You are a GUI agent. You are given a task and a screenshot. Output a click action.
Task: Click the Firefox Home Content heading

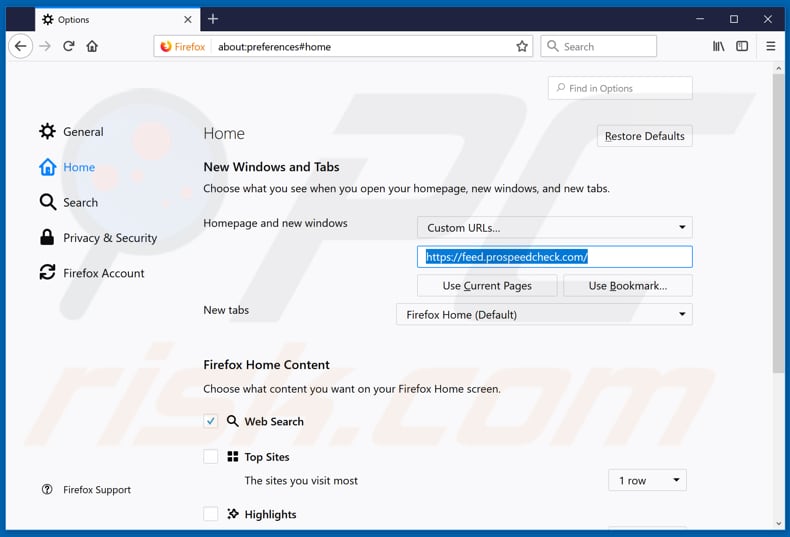[267, 365]
